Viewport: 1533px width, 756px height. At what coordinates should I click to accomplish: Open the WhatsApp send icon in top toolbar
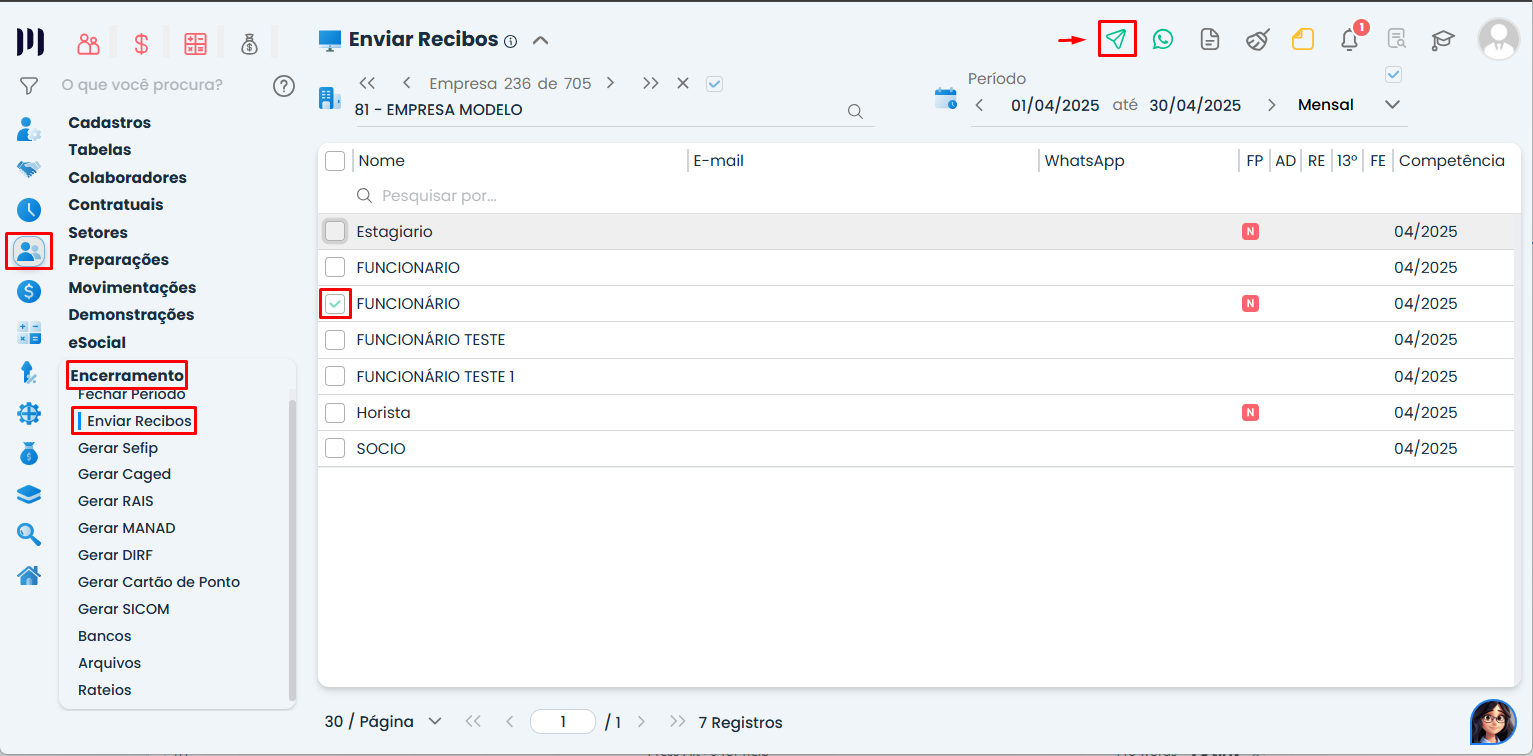(1162, 40)
